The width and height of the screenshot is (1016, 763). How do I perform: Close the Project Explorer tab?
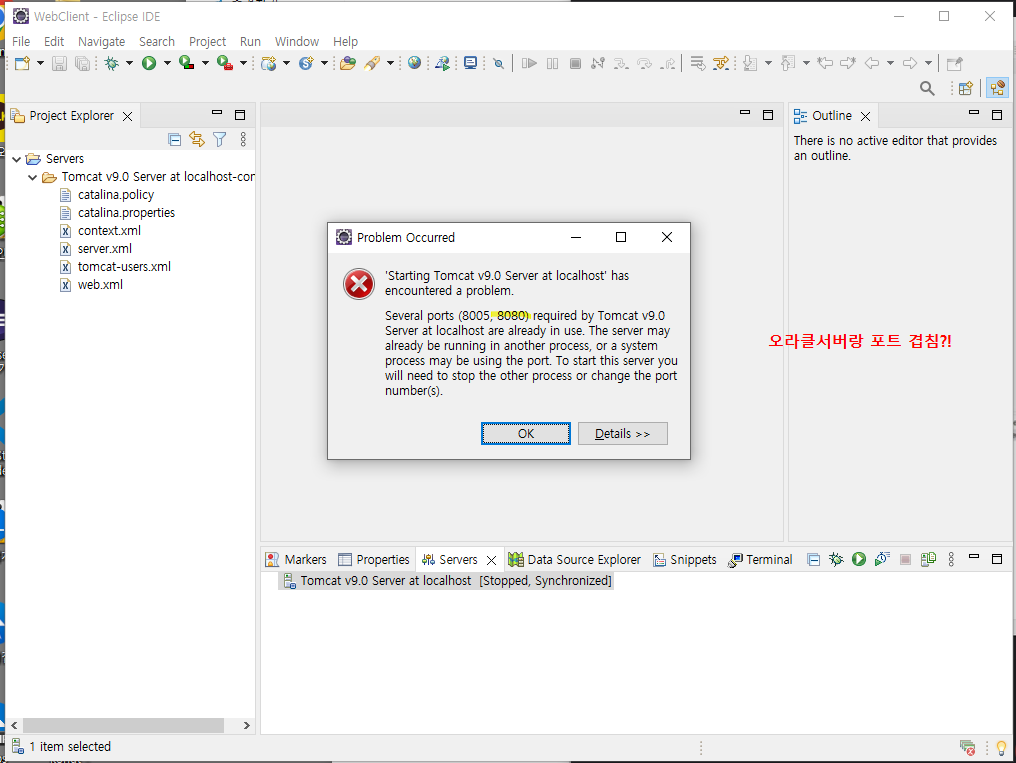point(128,116)
